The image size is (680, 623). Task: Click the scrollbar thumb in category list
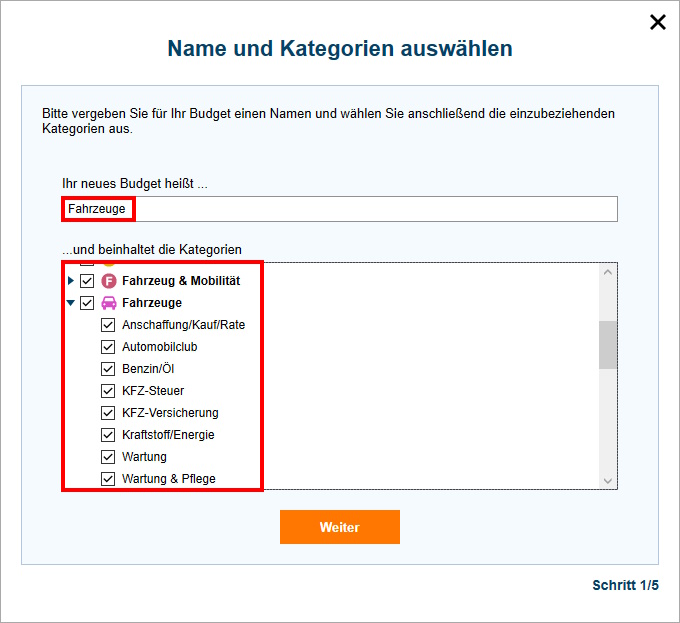coord(608,345)
